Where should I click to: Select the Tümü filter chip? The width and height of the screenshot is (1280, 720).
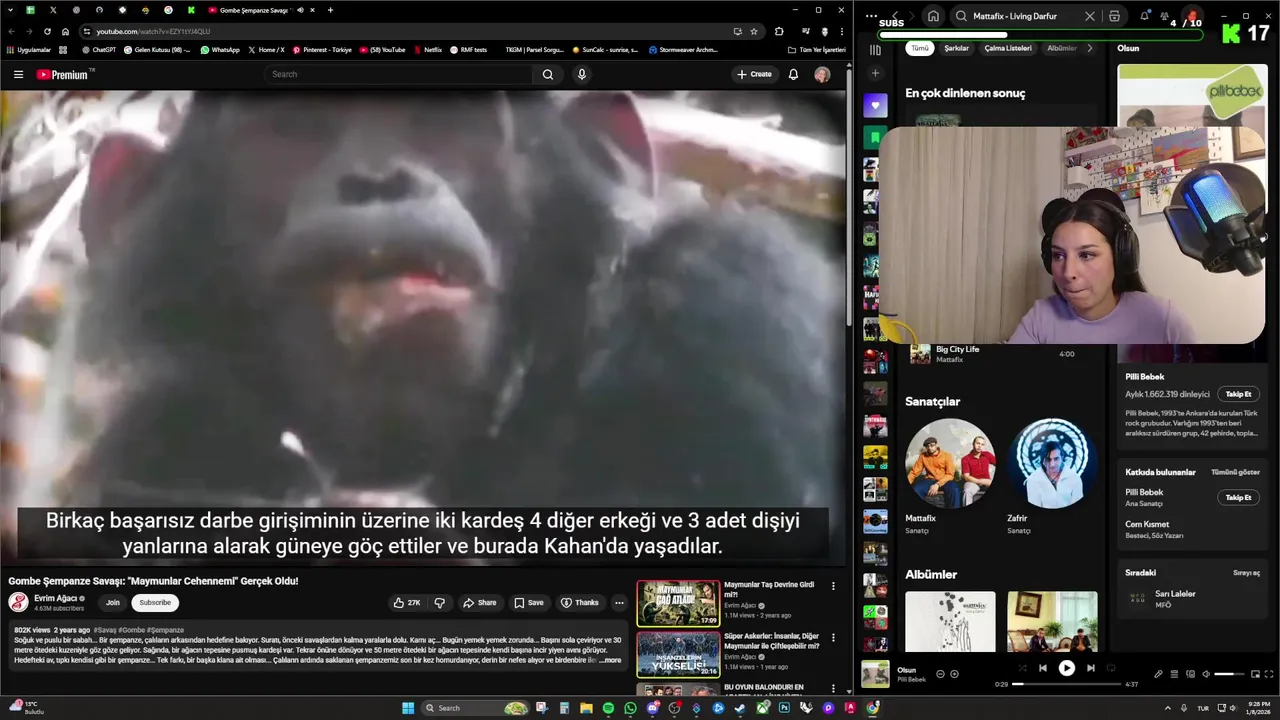tap(919, 48)
